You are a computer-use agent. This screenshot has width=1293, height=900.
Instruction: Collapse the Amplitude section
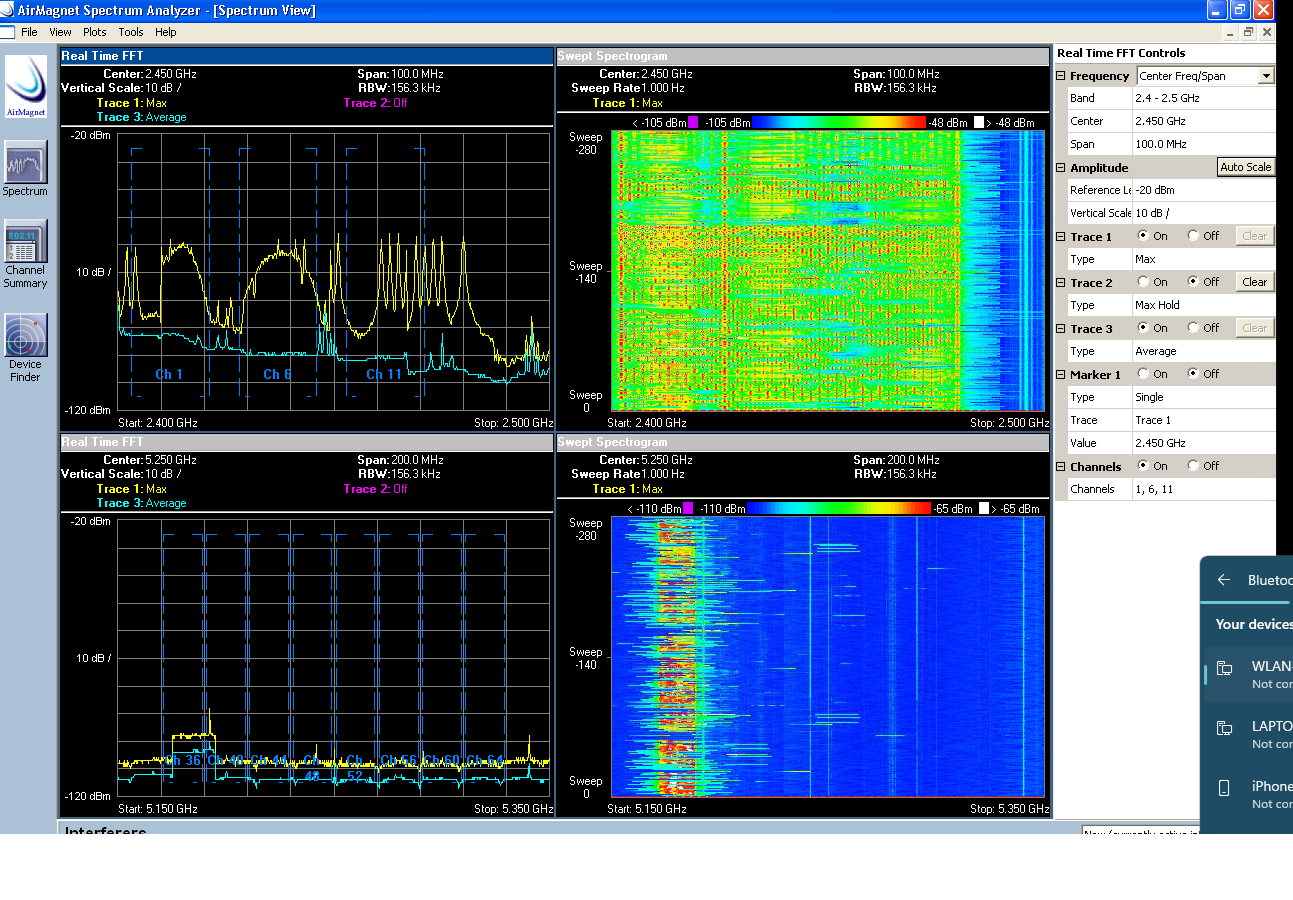[x=1061, y=168]
